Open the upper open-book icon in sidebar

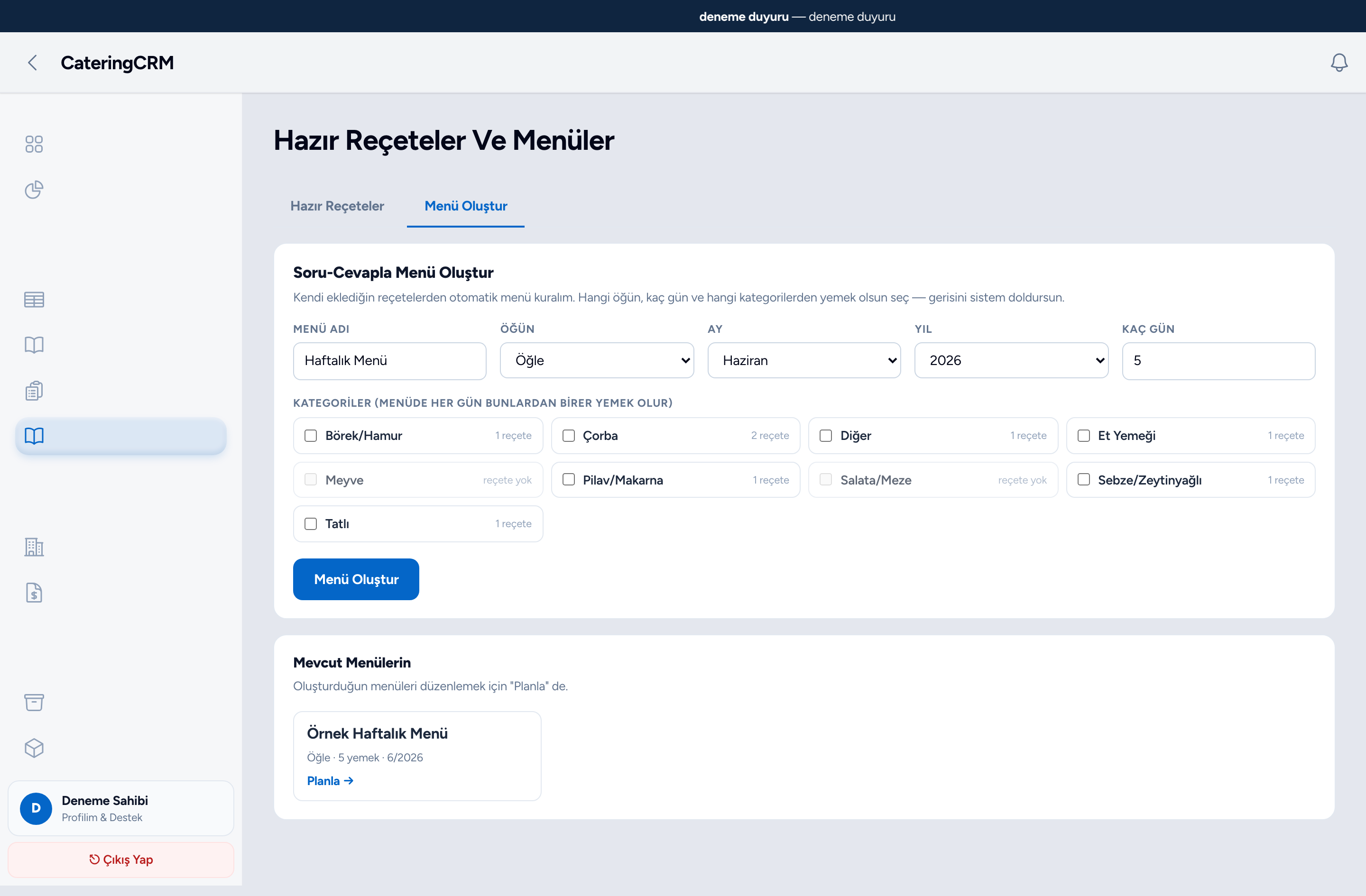(34, 345)
